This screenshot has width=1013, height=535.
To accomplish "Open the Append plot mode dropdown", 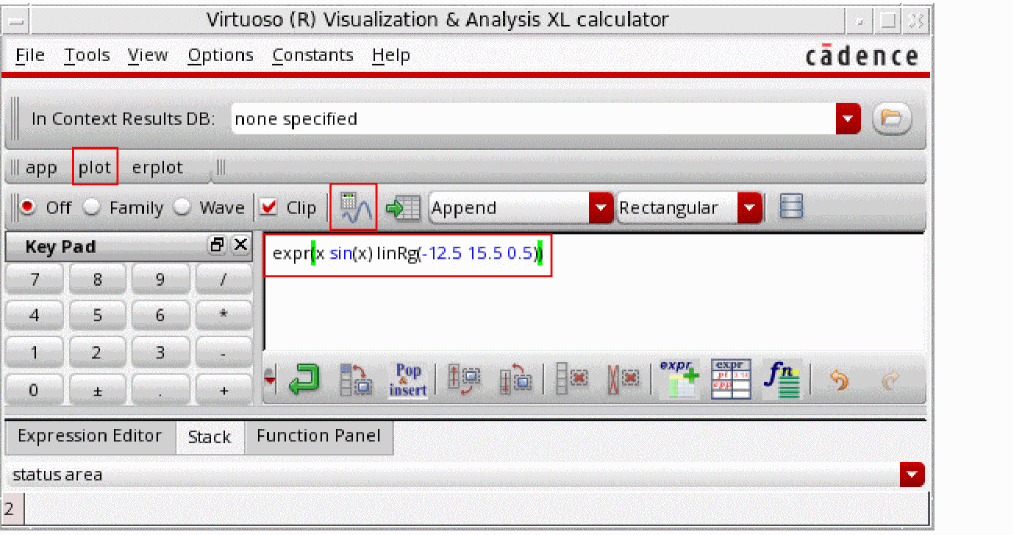I will coord(601,208).
